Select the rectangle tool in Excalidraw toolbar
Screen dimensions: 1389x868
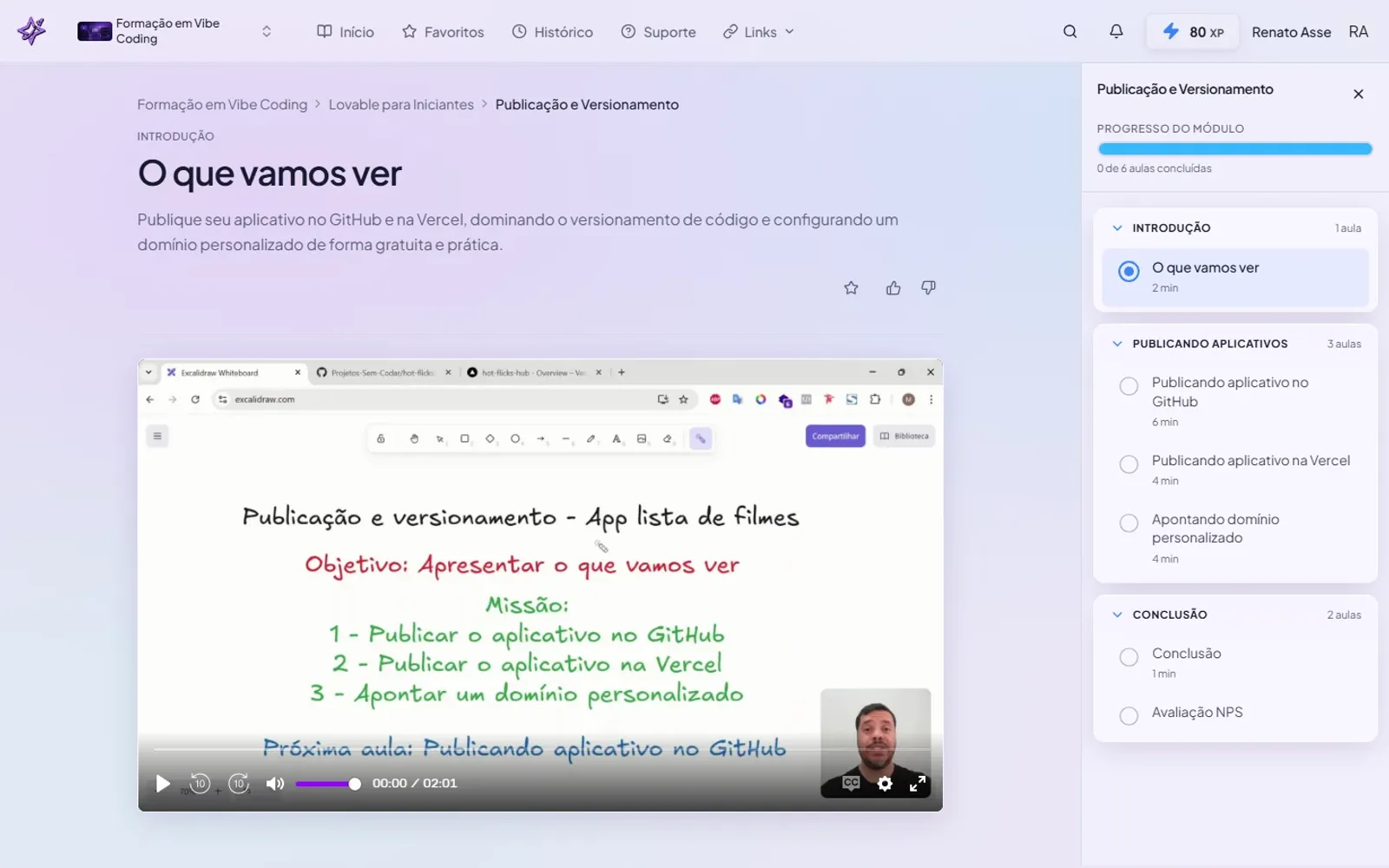click(464, 439)
